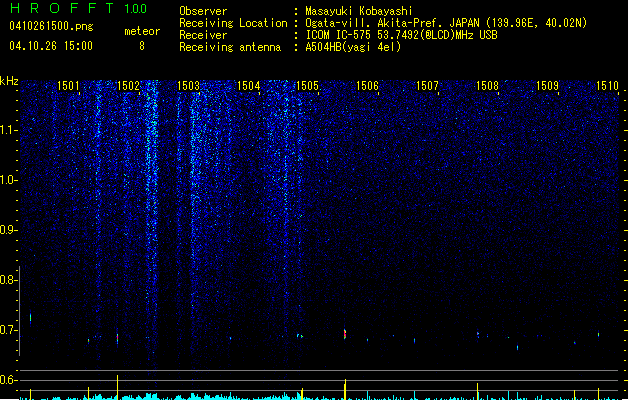Click the 0.7 frequency axis label
The width and height of the screenshot is (629, 400).
click(x=8, y=330)
